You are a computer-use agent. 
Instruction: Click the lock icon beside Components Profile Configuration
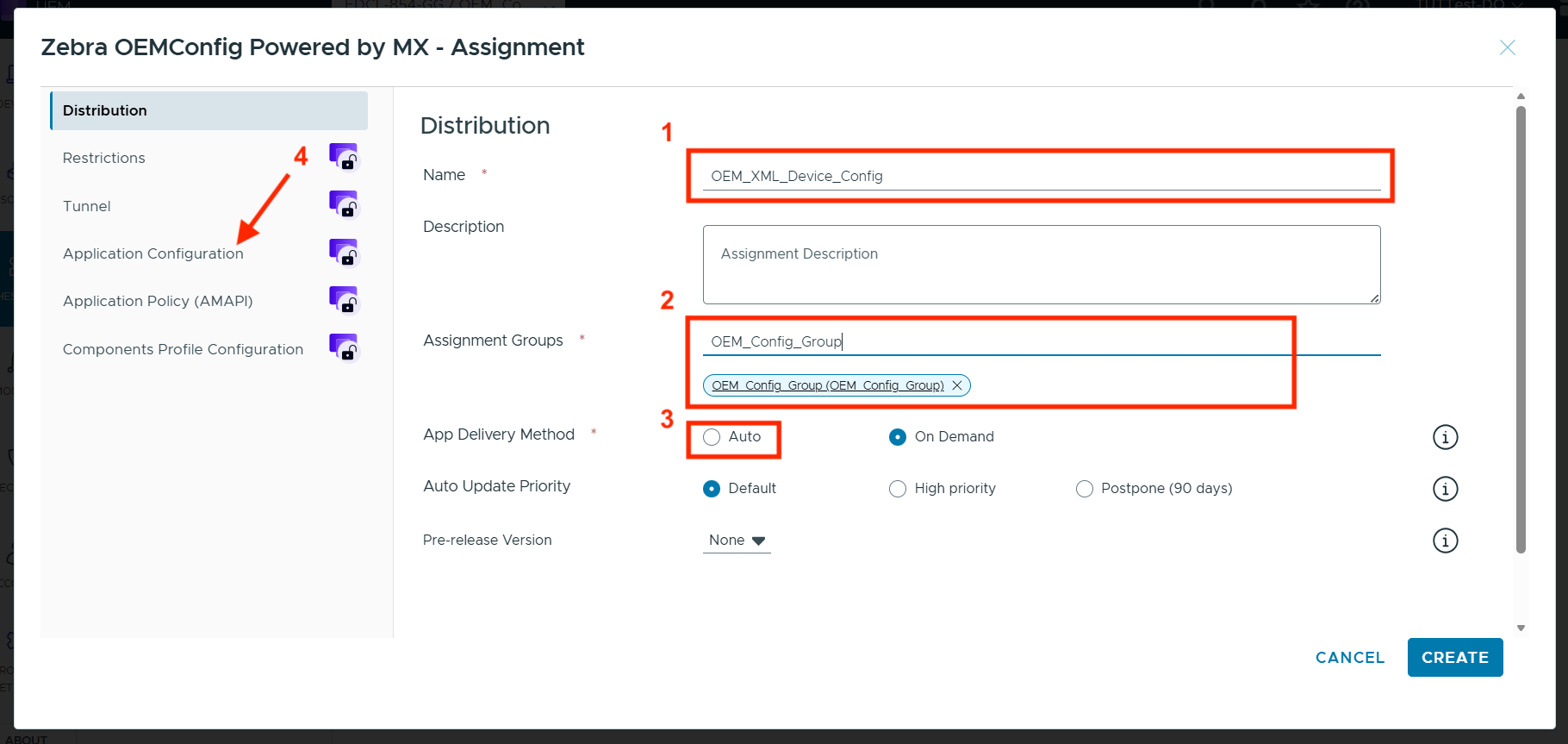point(344,348)
